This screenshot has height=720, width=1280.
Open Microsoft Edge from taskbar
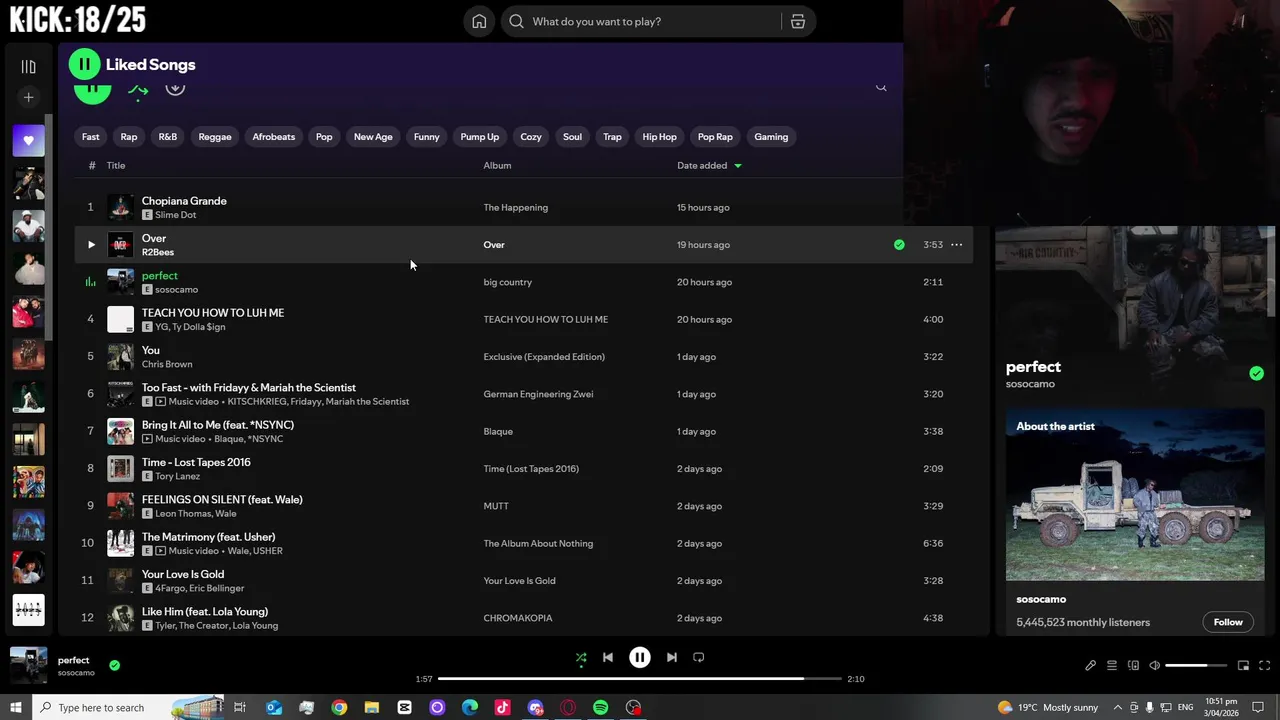pos(470,707)
